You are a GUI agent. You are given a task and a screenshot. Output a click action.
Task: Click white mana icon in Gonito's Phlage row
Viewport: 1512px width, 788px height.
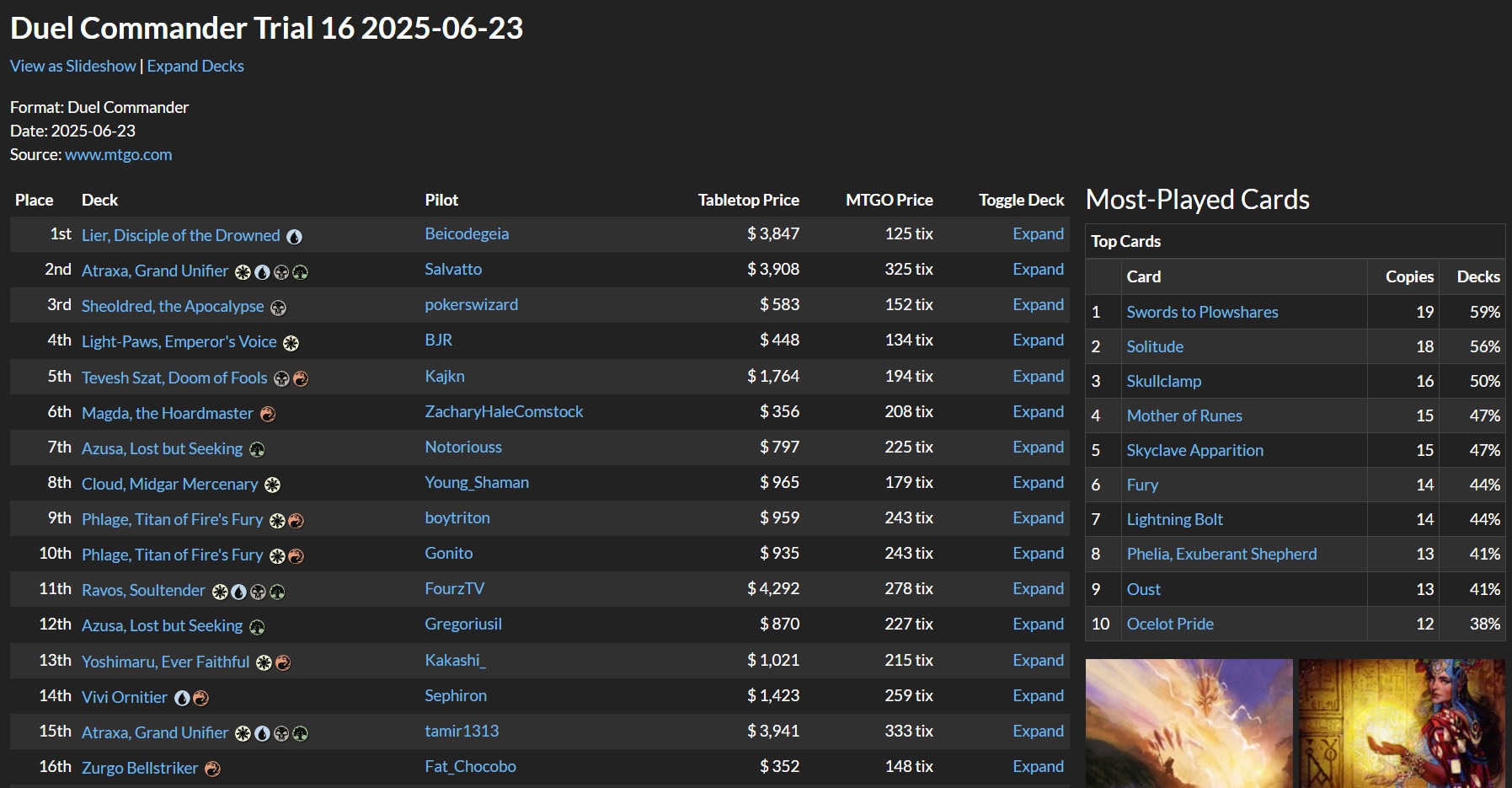coord(277,556)
